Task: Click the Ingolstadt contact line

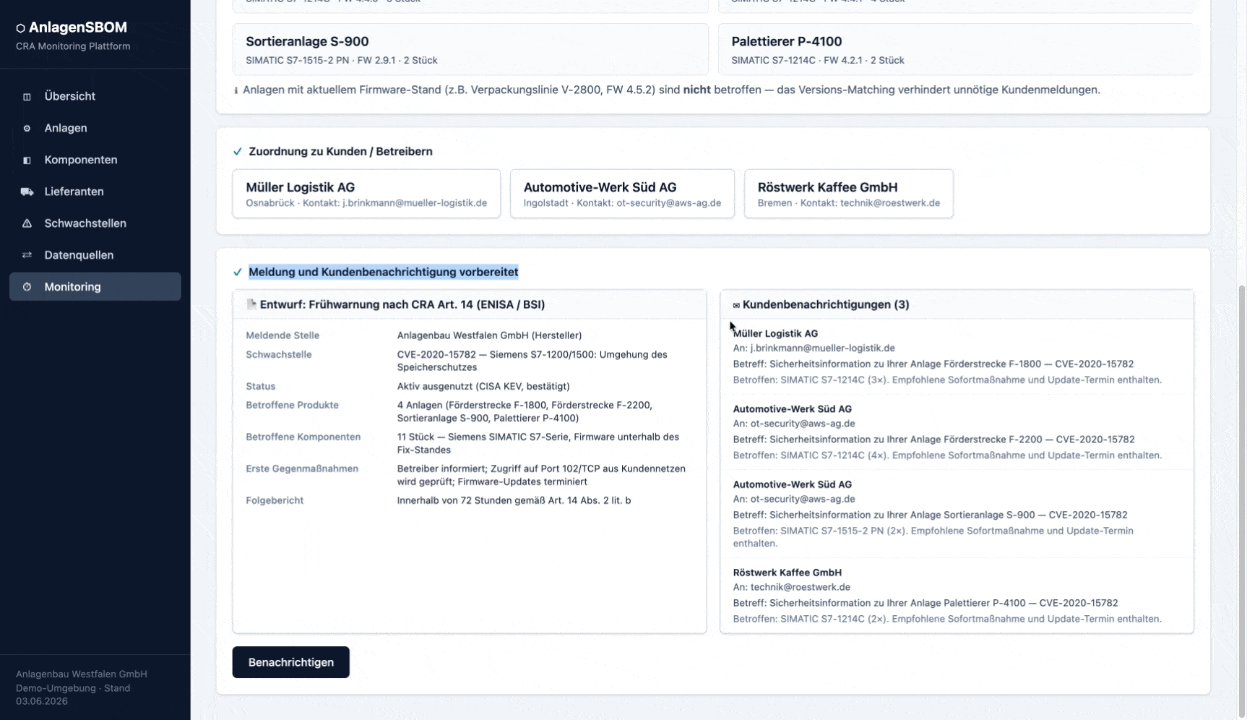Action: (x=622, y=203)
